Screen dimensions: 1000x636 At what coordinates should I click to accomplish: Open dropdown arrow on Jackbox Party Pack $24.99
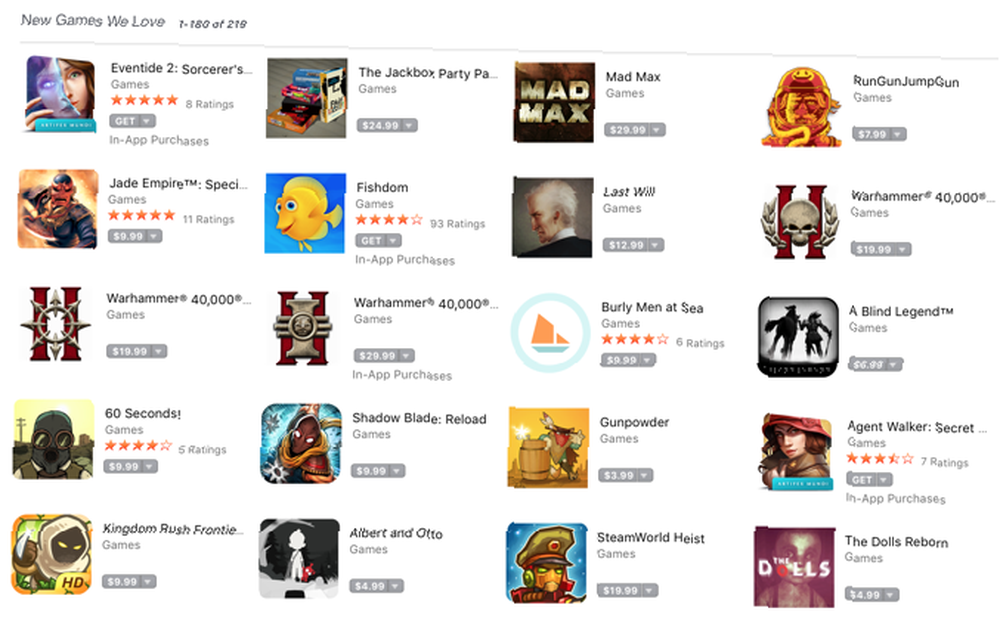(409, 126)
